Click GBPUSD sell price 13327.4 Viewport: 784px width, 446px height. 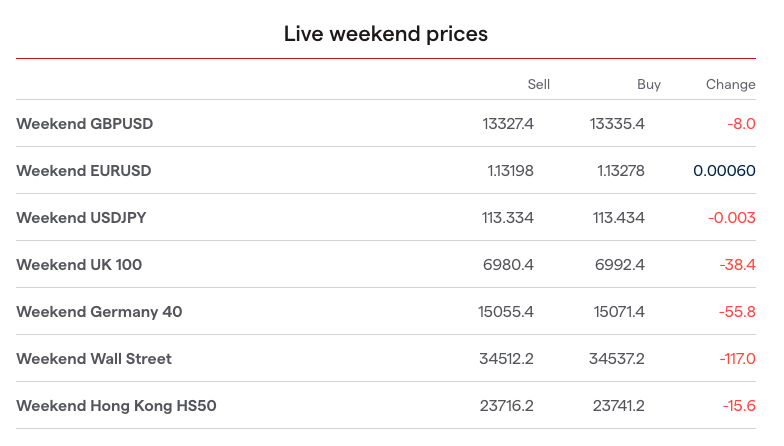click(x=508, y=124)
